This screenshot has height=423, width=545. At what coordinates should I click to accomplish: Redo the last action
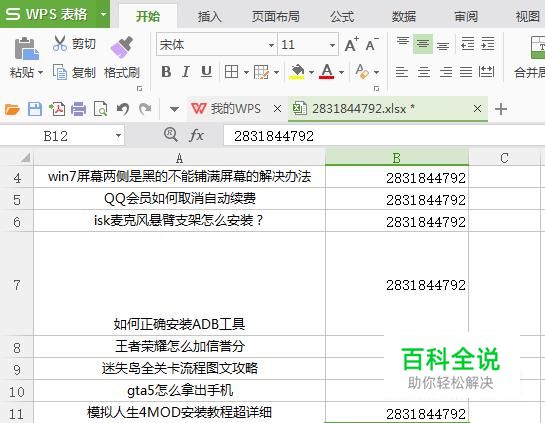(145, 109)
